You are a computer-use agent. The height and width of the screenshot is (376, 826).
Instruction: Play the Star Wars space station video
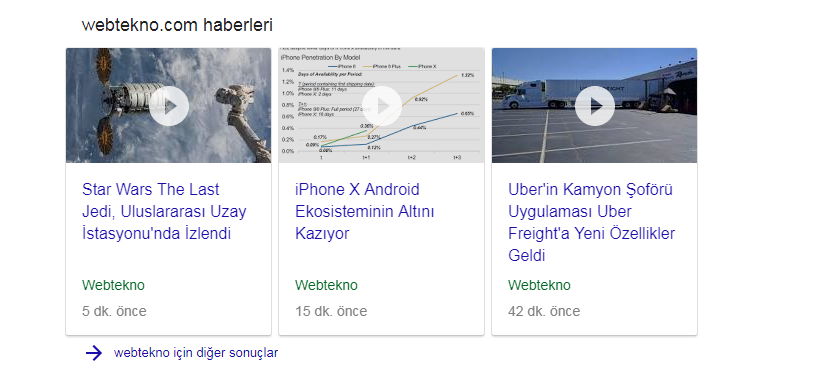(x=169, y=106)
